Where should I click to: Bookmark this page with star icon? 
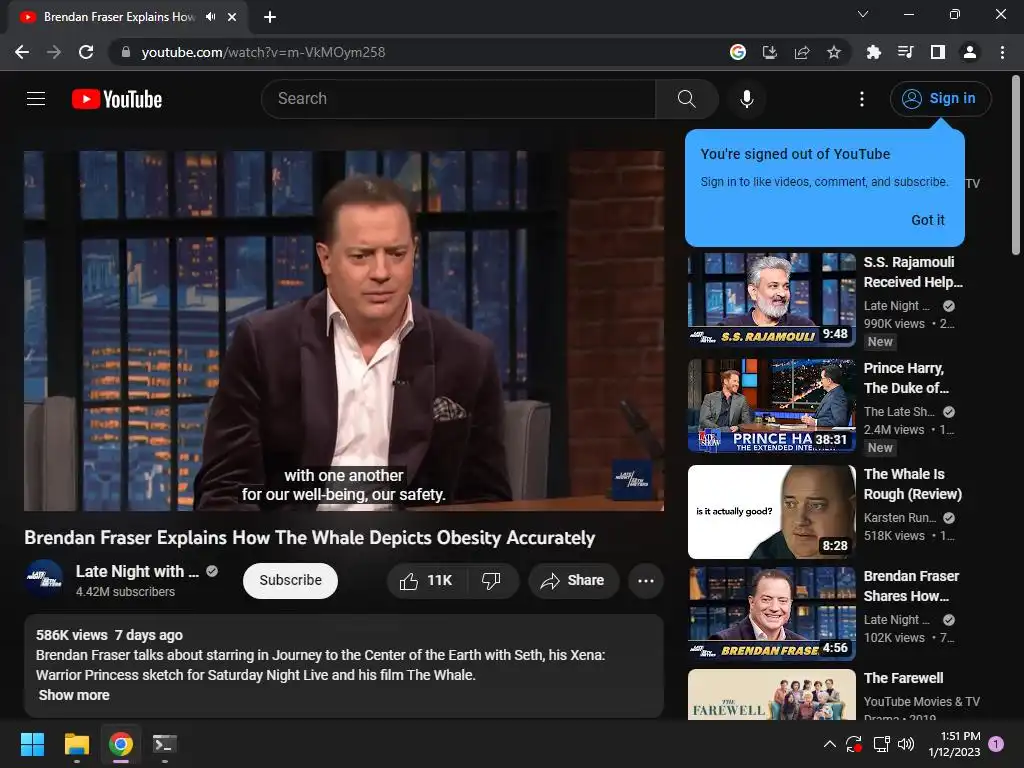pos(833,52)
